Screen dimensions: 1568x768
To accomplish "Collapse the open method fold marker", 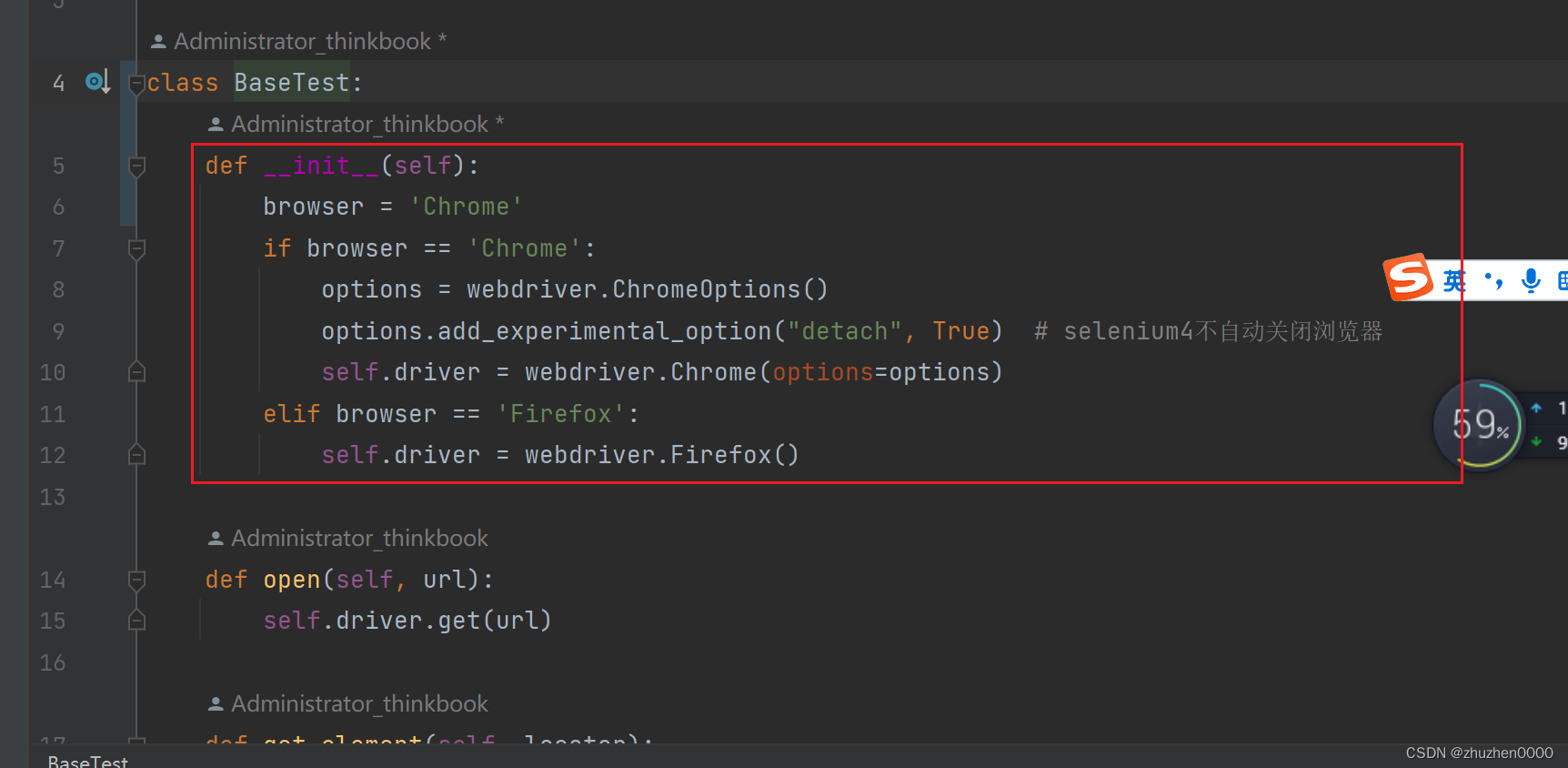I will pos(136,581).
